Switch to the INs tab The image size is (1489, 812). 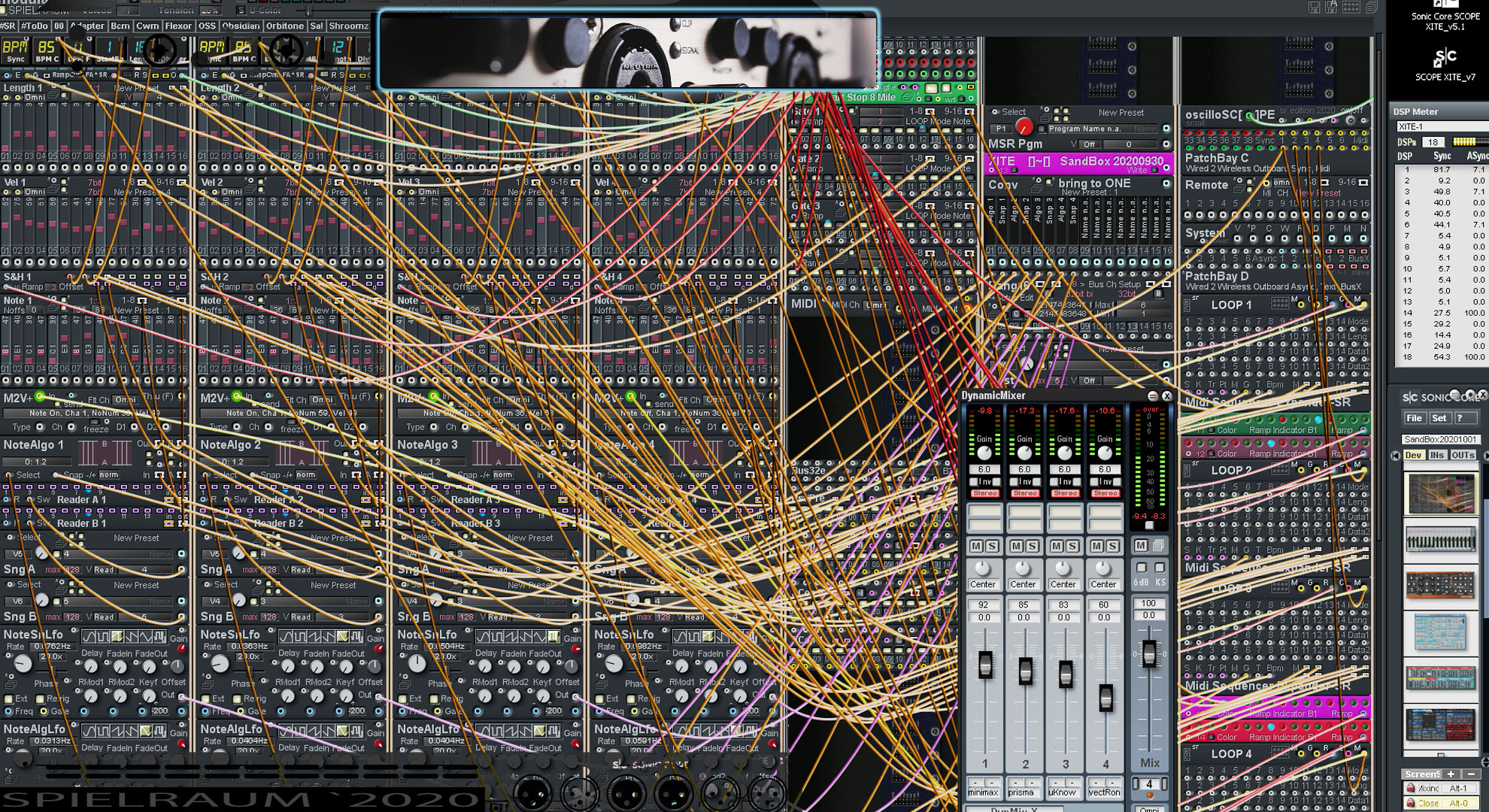1437,455
